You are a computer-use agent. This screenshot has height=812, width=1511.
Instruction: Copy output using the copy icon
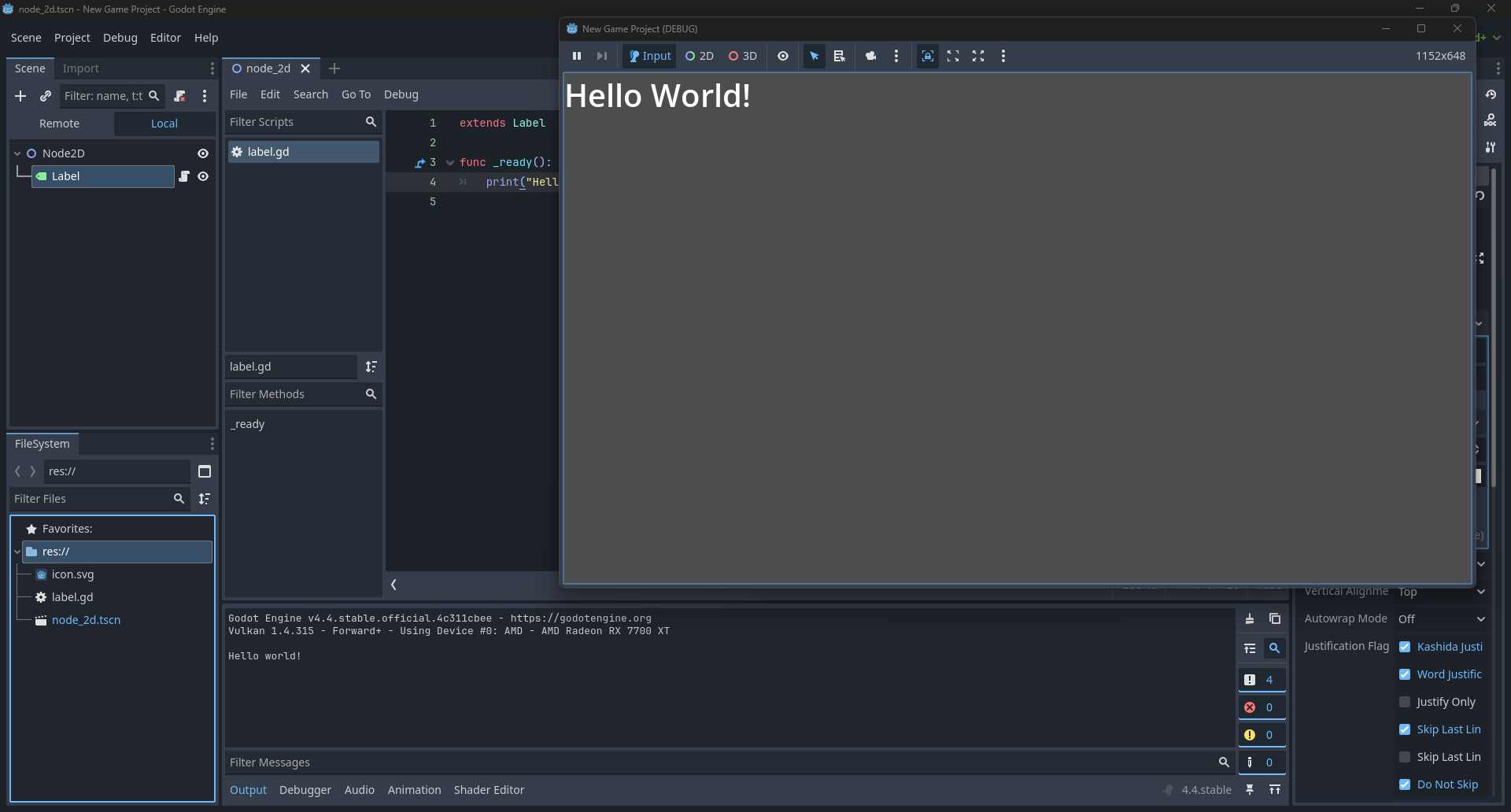pyautogui.click(x=1275, y=619)
